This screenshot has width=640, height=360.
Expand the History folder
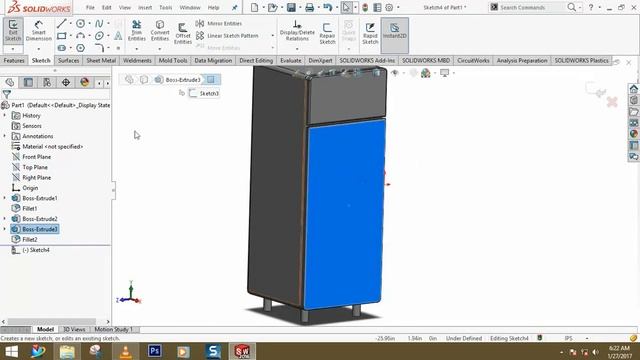[4, 116]
